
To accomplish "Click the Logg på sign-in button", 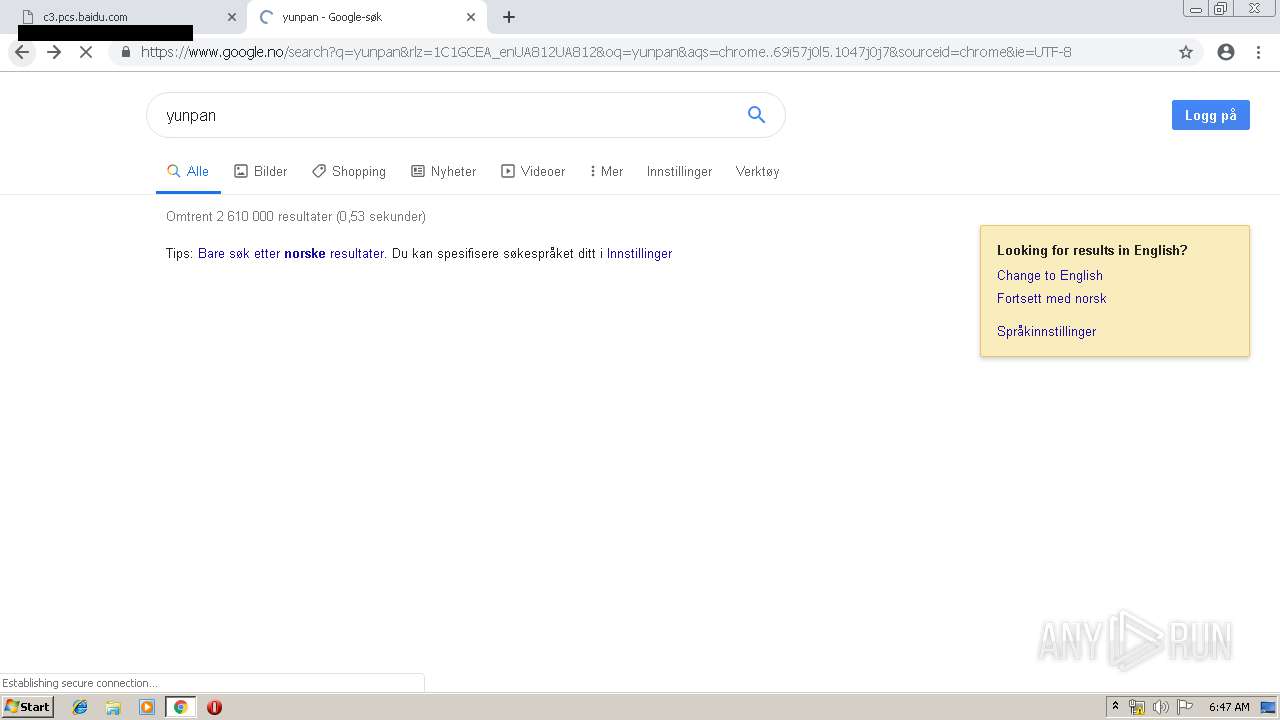I will click(x=1210, y=115).
